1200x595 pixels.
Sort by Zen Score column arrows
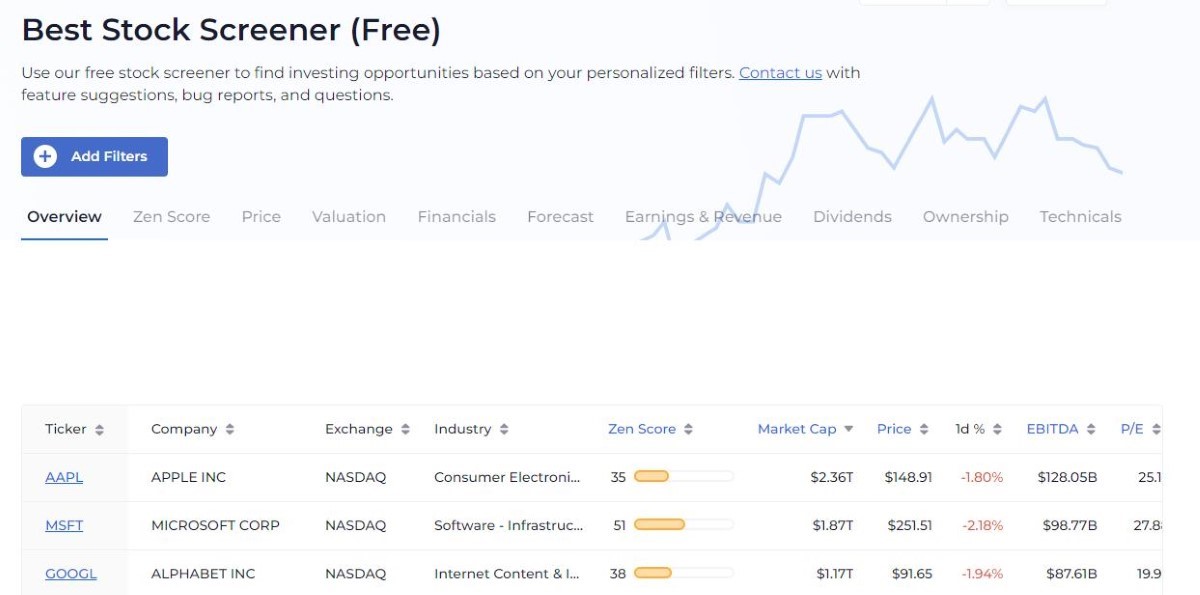(689, 429)
